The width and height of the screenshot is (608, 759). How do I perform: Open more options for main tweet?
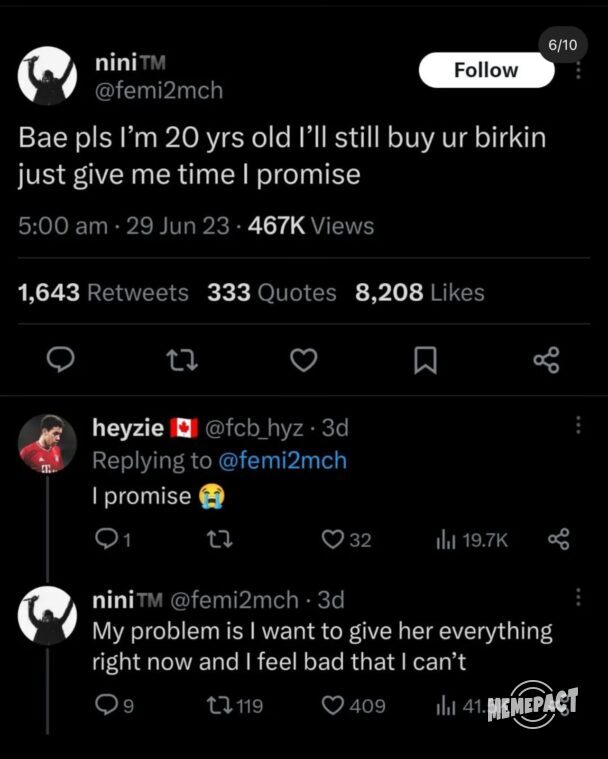tap(577, 71)
